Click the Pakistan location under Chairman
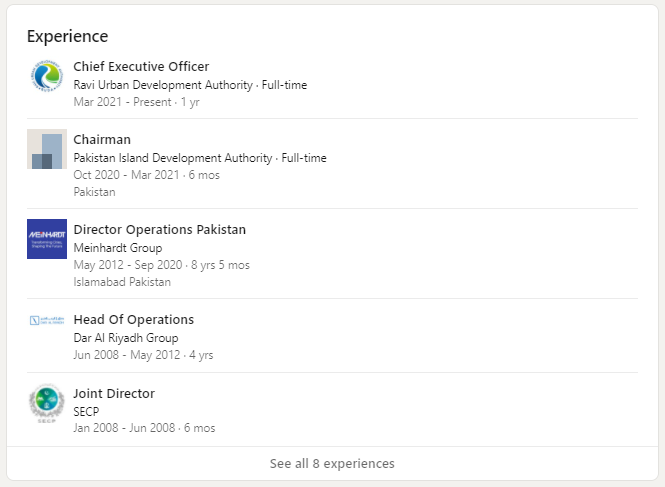665x487 pixels. tap(94, 192)
